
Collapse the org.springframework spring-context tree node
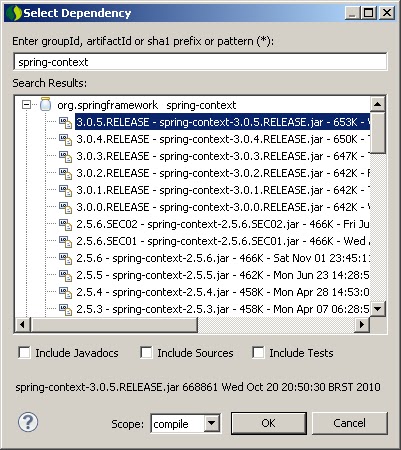pos(26,105)
